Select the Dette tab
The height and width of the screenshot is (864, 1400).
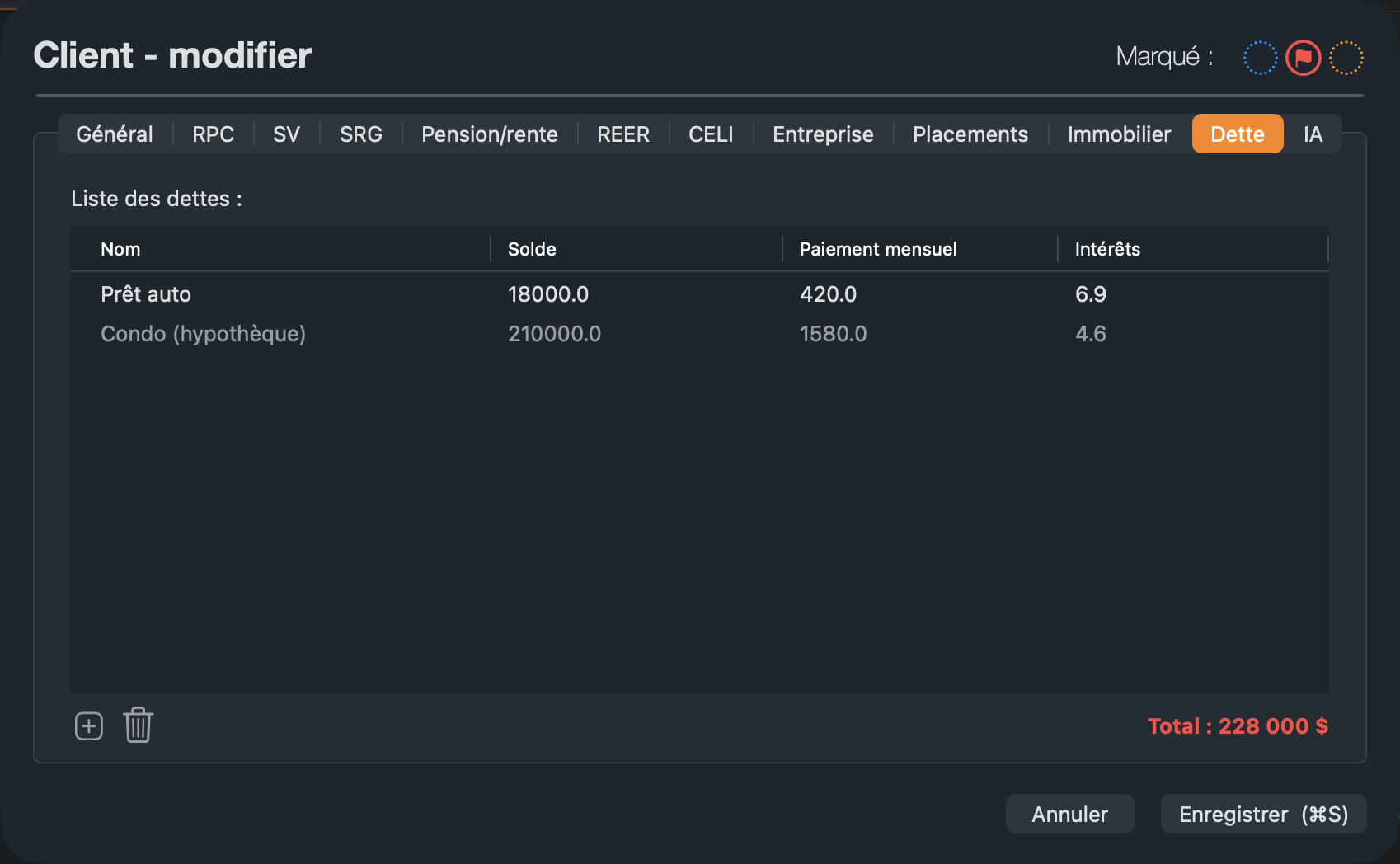[x=1238, y=134]
